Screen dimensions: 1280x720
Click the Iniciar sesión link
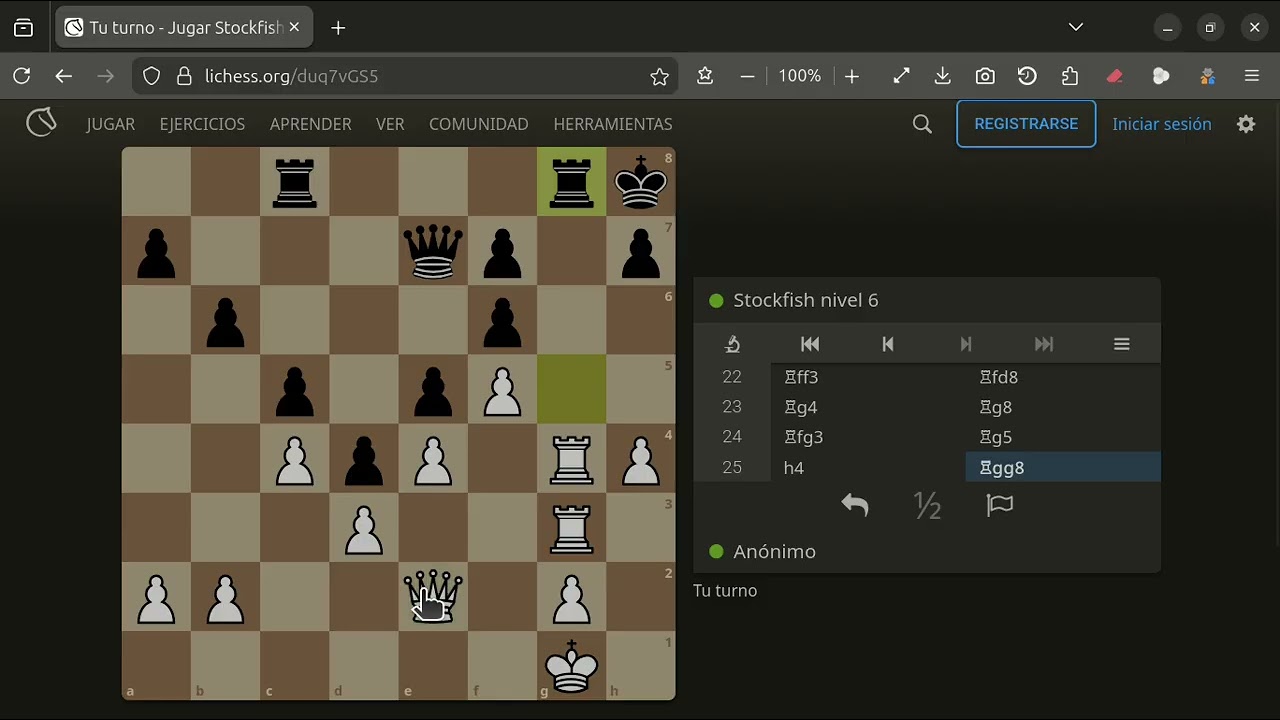coord(1162,124)
